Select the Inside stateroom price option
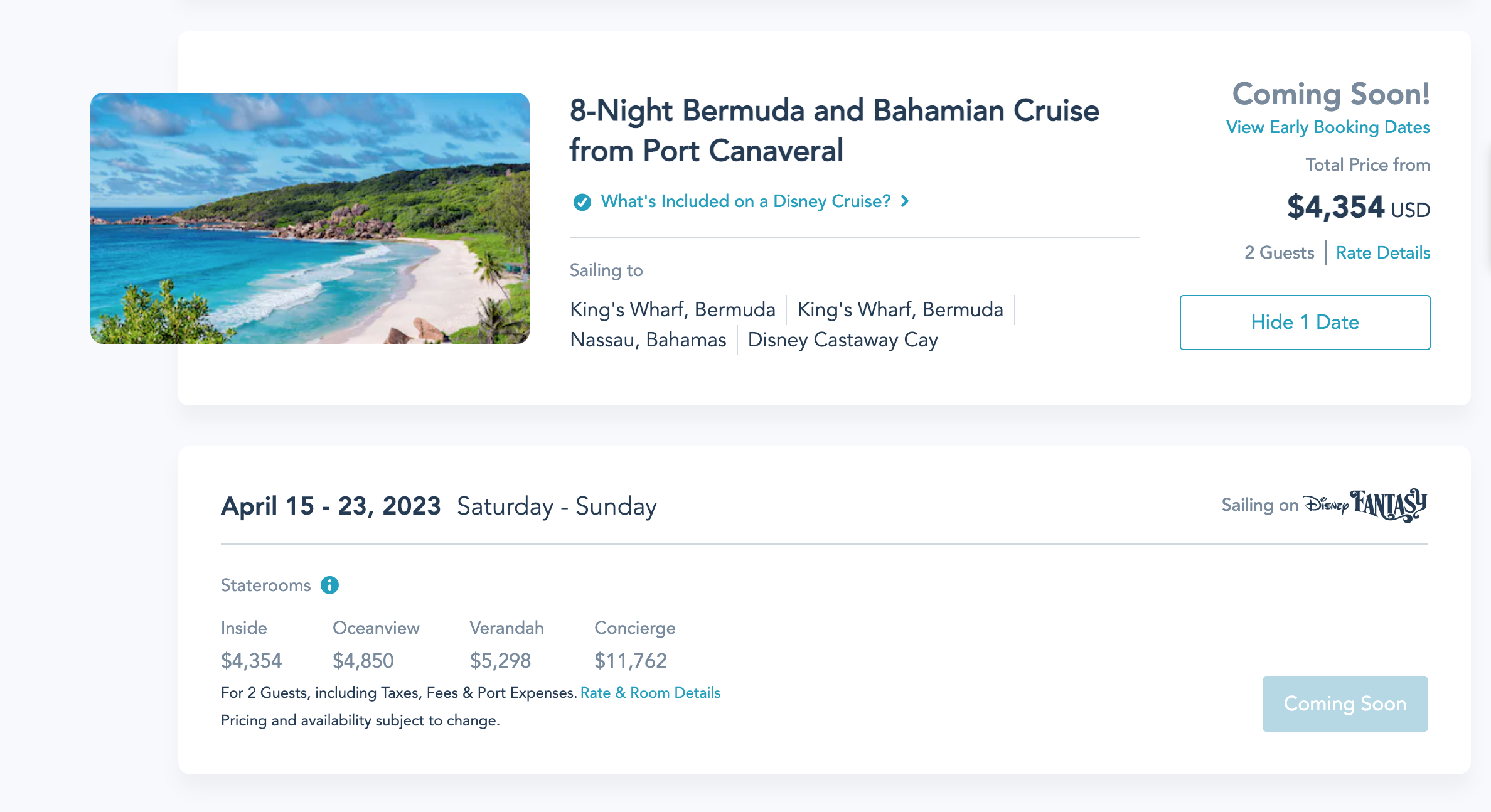Image resolution: width=1491 pixels, height=812 pixels. [251, 660]
